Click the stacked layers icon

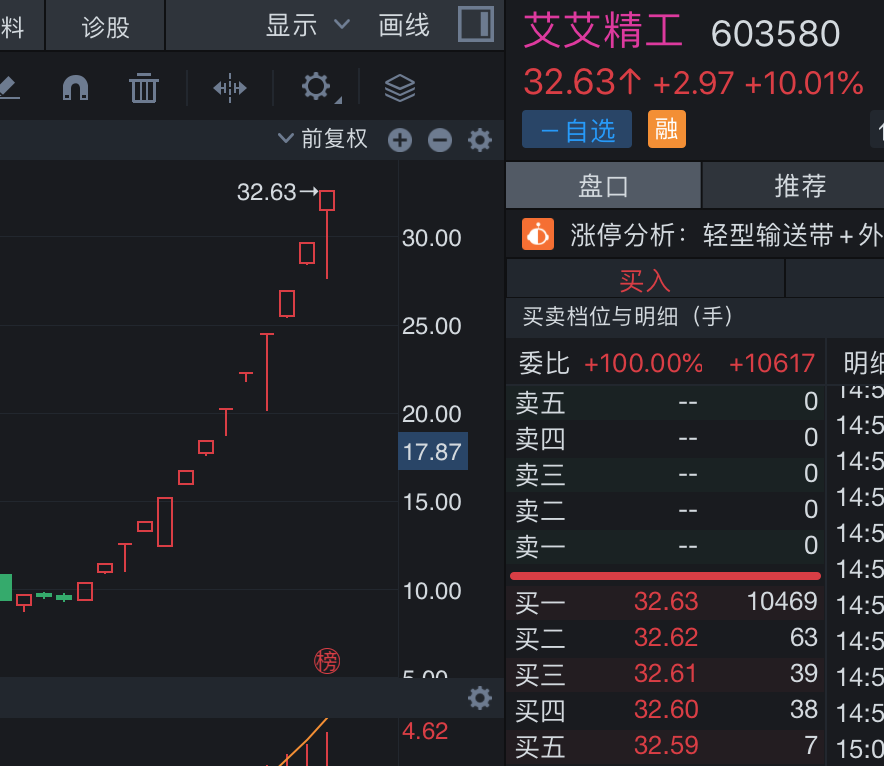click(400, 88)
